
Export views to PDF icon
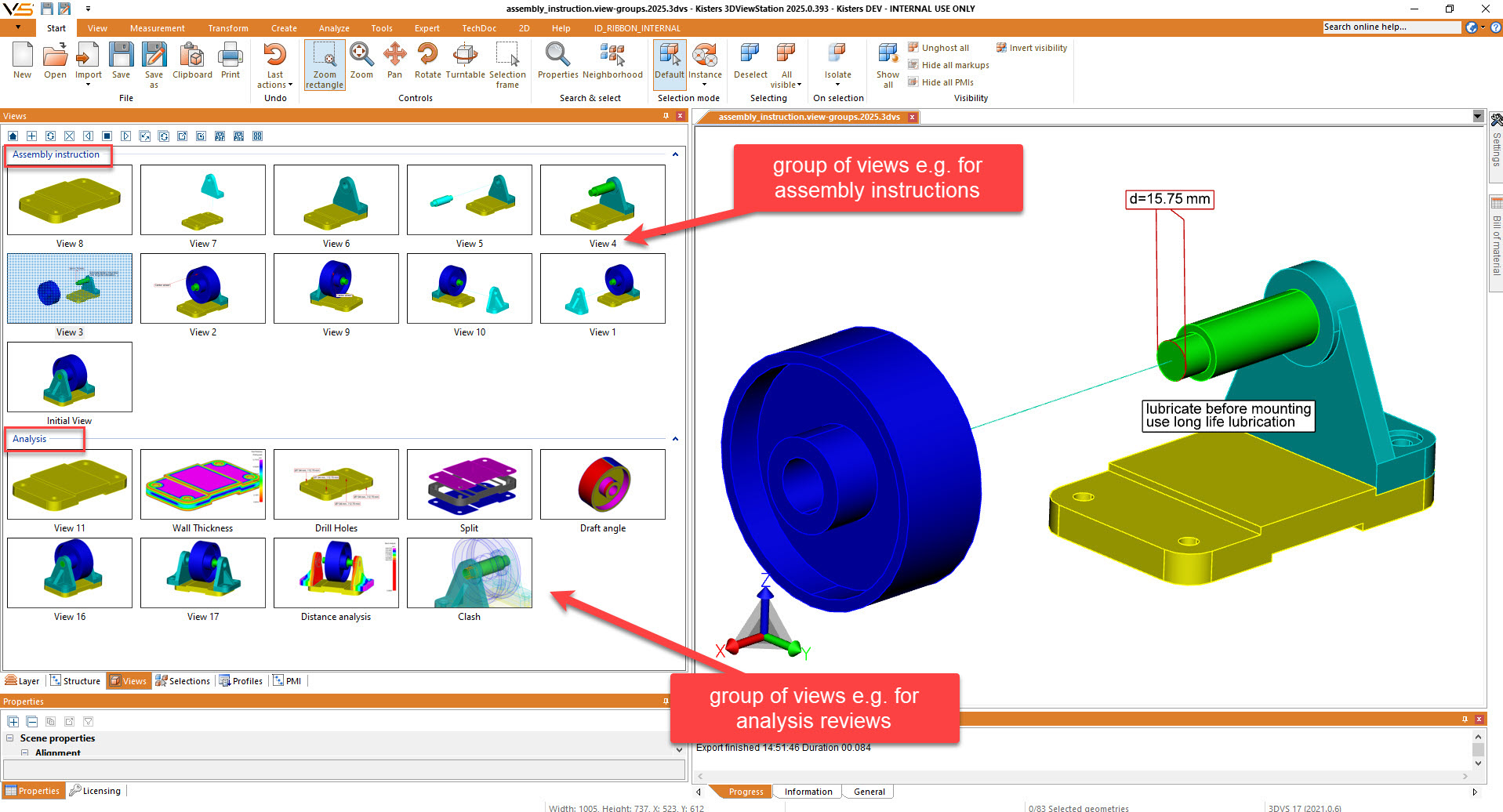click(220, 136)
